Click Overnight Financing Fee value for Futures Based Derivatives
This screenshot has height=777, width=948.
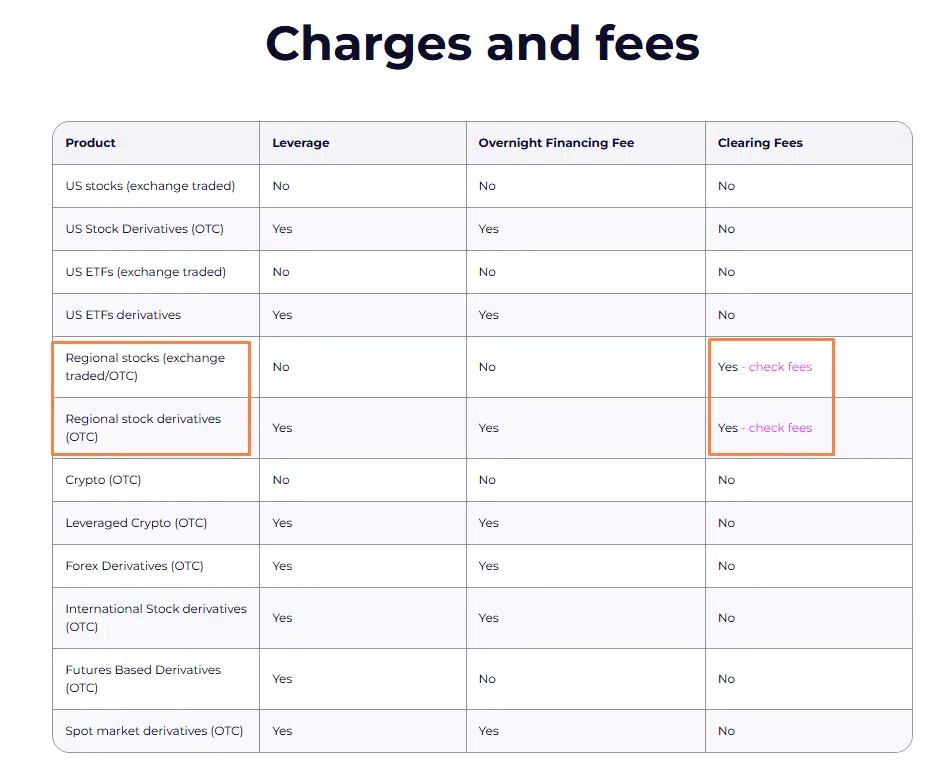pos(487,679)
